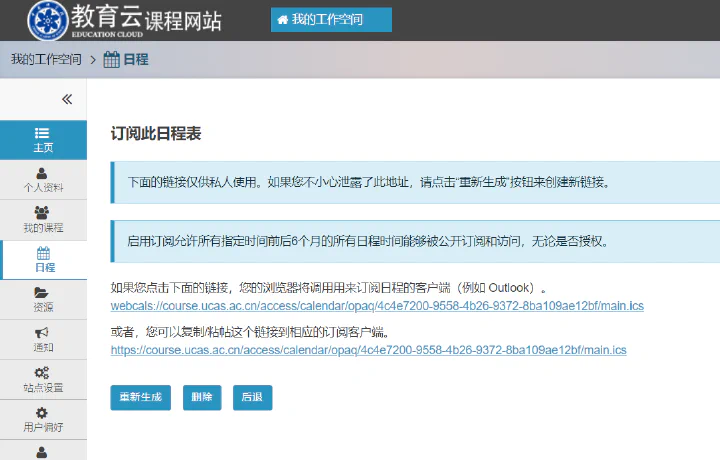Open the https main.ics calendar link
Image resolution: width=720 pixels, height=460 pixels.
point(368,350)
